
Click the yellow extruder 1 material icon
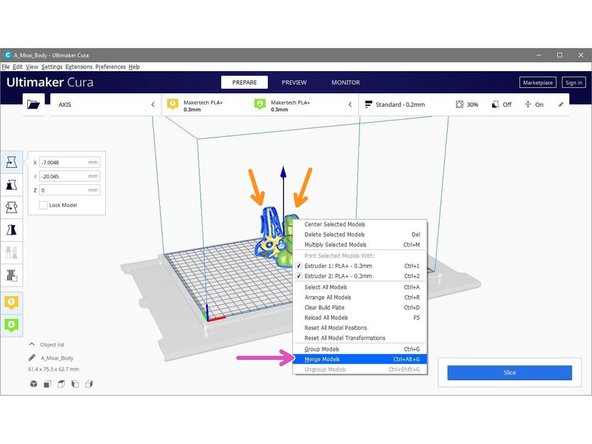(x=173, y=104)
